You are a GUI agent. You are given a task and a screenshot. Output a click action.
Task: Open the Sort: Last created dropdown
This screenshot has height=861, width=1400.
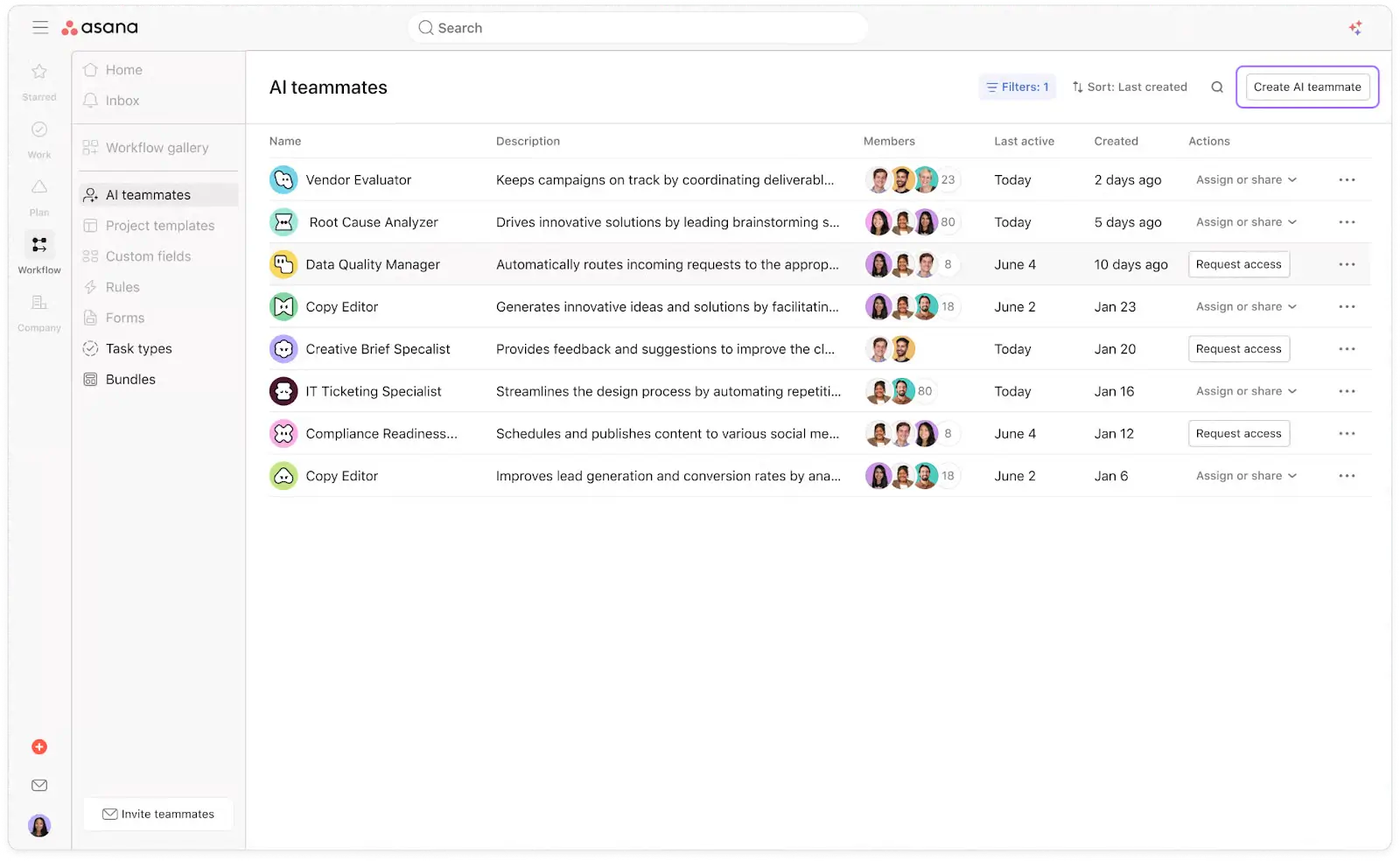(1130, 87)
